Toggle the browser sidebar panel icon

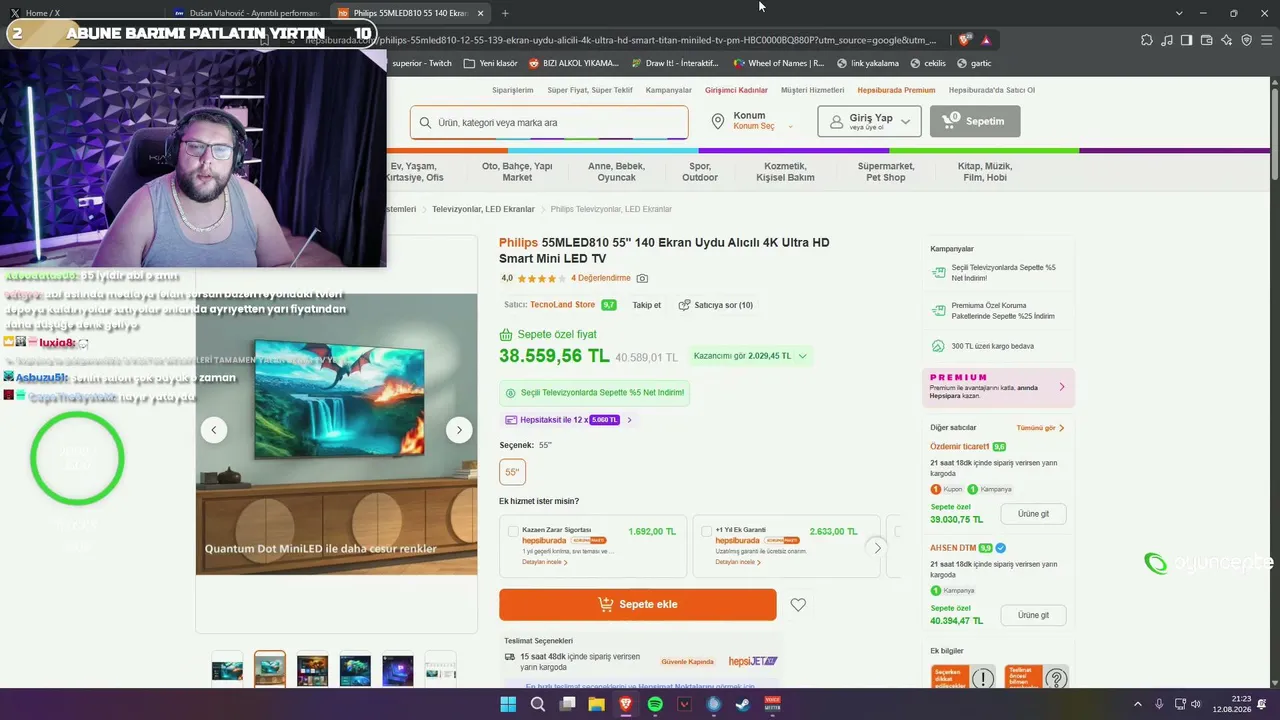1186,40
